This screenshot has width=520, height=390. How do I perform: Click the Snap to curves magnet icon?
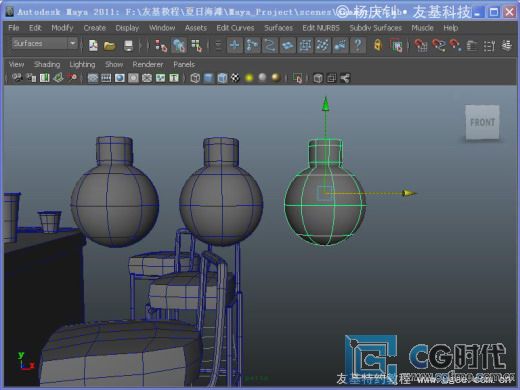(x=439, y=45)
